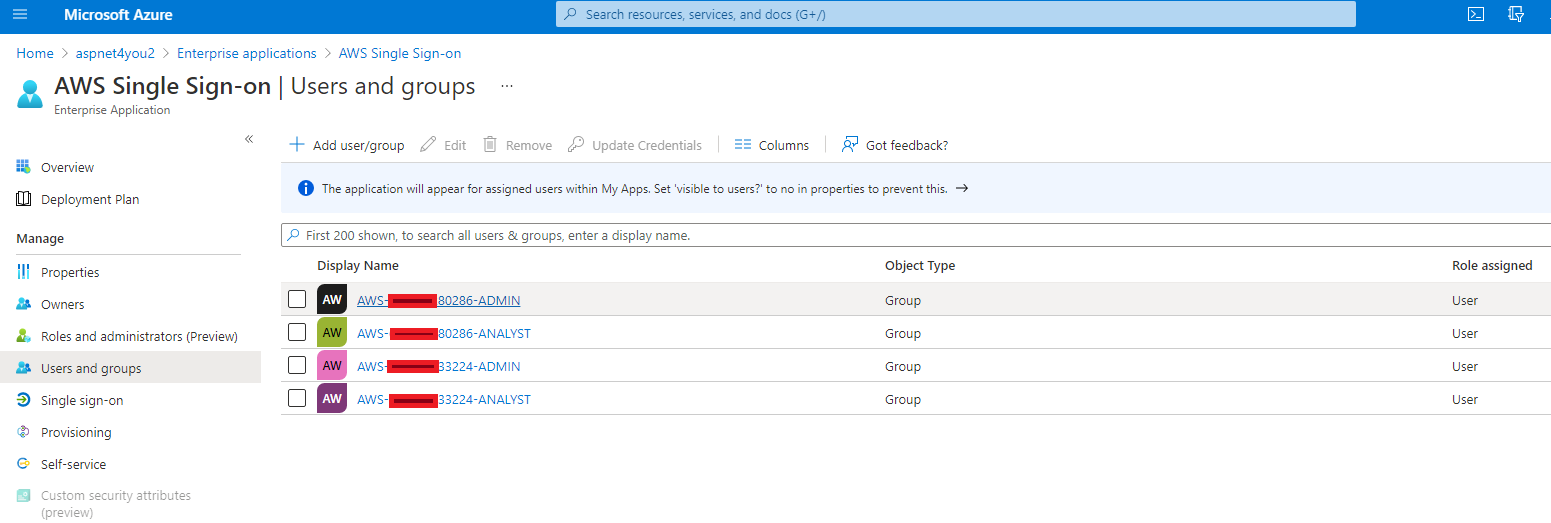Image resolution: width=1551 pixels, height=523 pixels.
Task: Launch Cloud Shell from the top bar
Action: coord(1475,14)
